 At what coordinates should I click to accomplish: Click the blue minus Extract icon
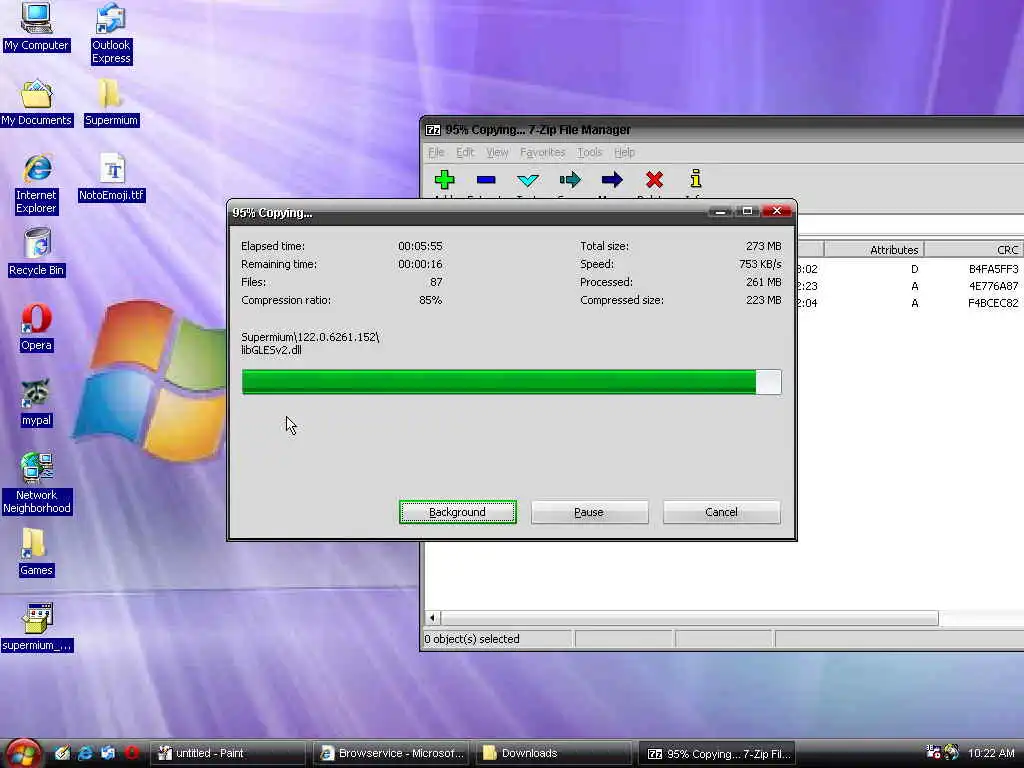(486, 180)
